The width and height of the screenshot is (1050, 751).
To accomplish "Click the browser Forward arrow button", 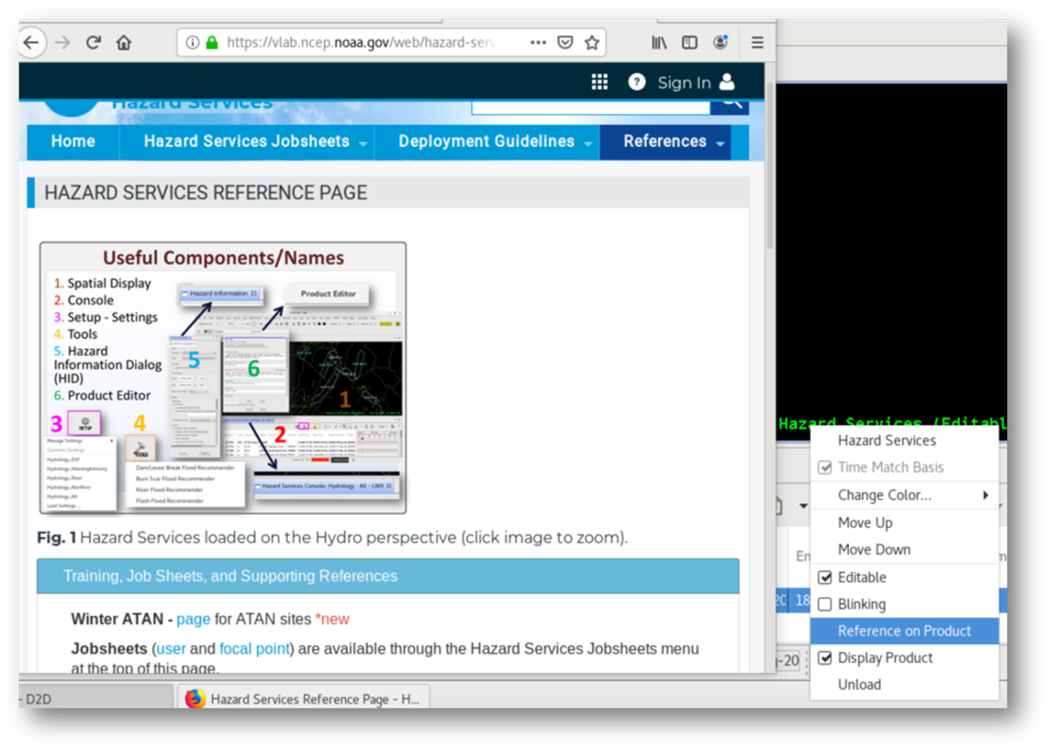I will [x=63, y=43].
